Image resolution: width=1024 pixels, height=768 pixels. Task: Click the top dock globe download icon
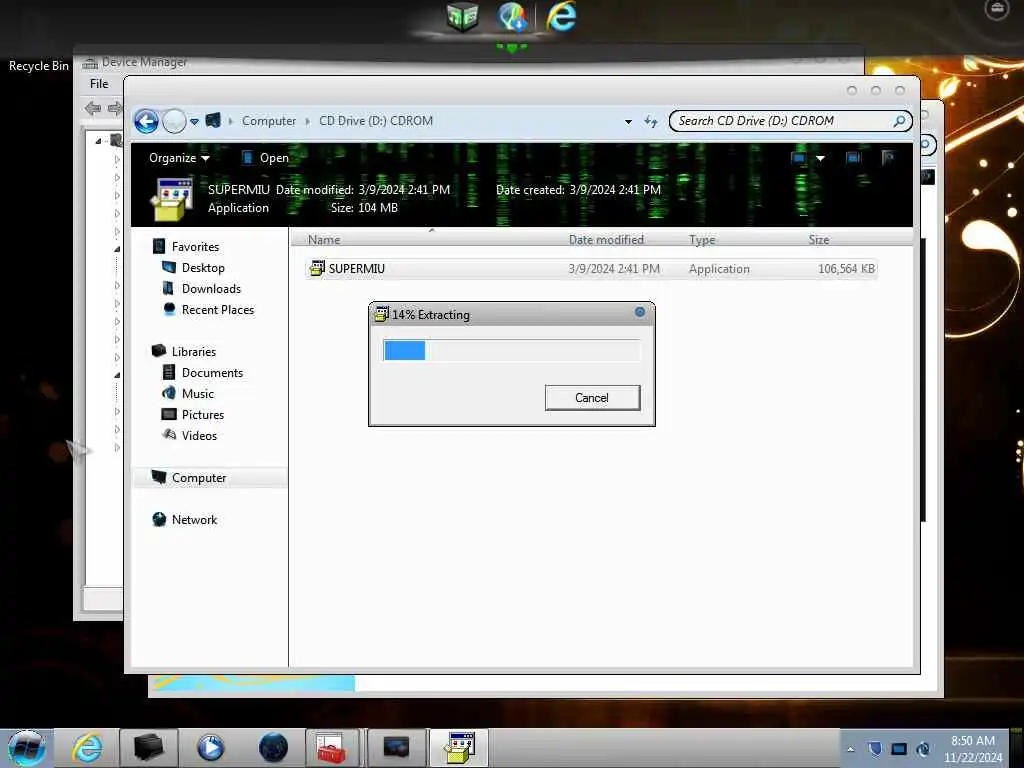click(513, 17)
